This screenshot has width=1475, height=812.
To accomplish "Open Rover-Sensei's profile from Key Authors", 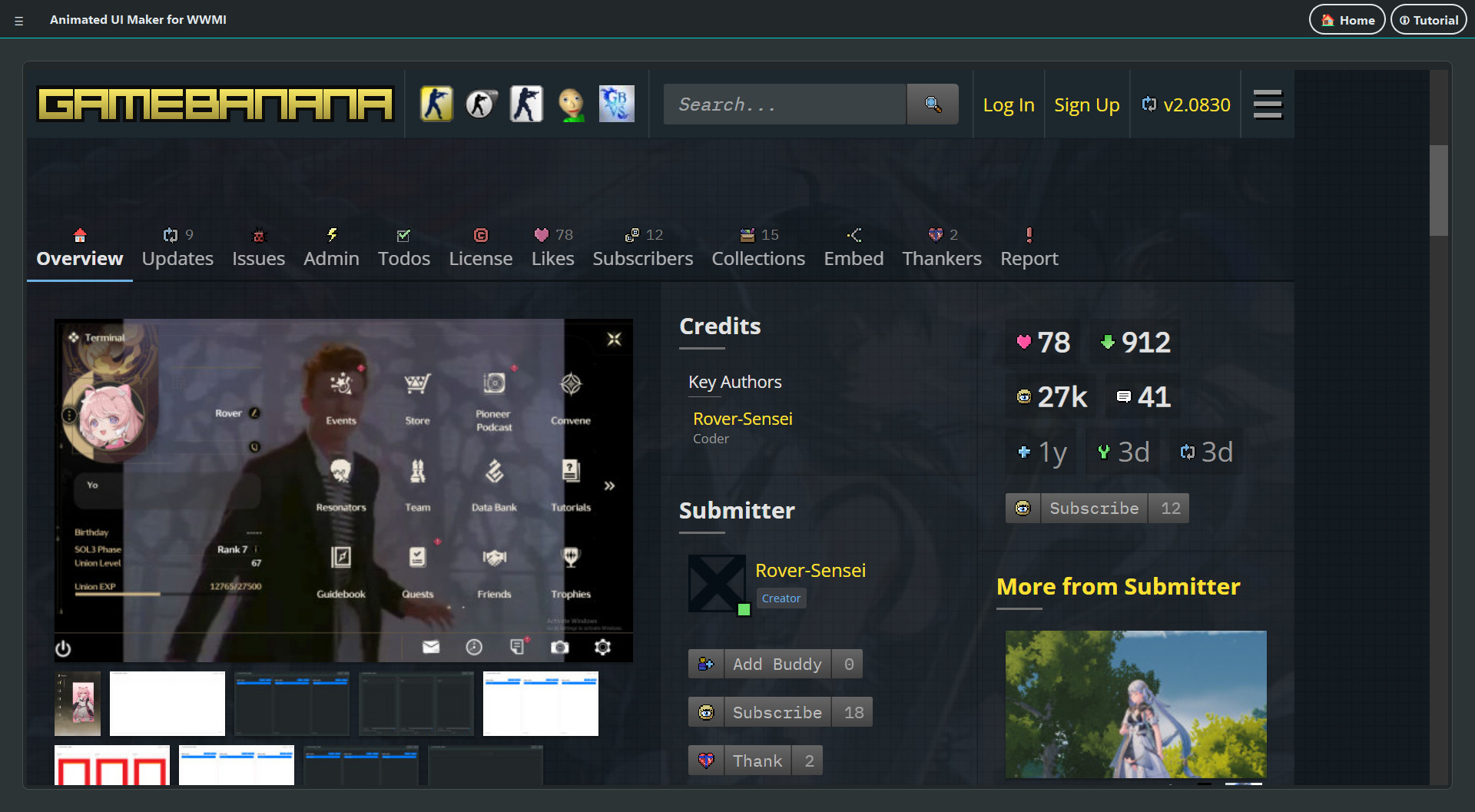I will tap(742, 419).
